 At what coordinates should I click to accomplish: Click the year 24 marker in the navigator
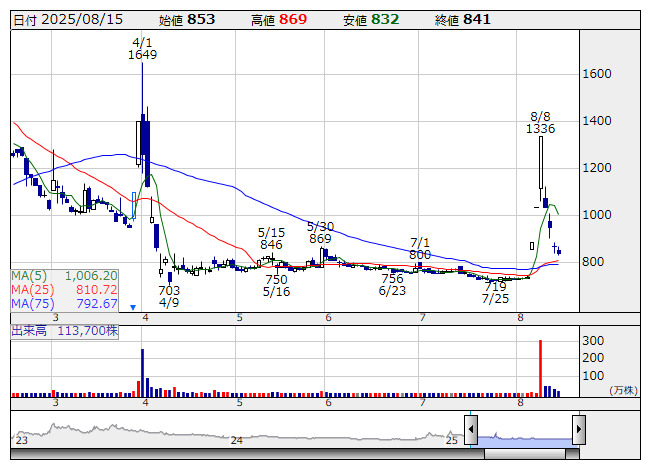237,440
